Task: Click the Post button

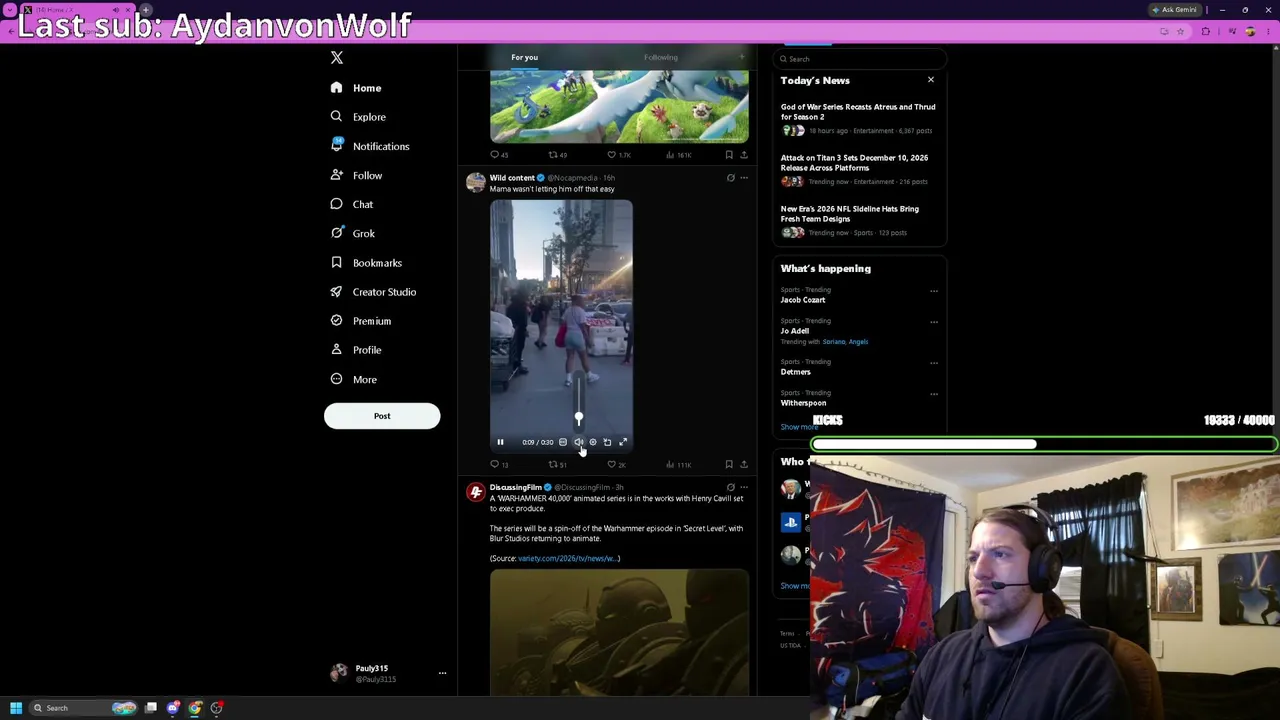Action: (382, 416)
